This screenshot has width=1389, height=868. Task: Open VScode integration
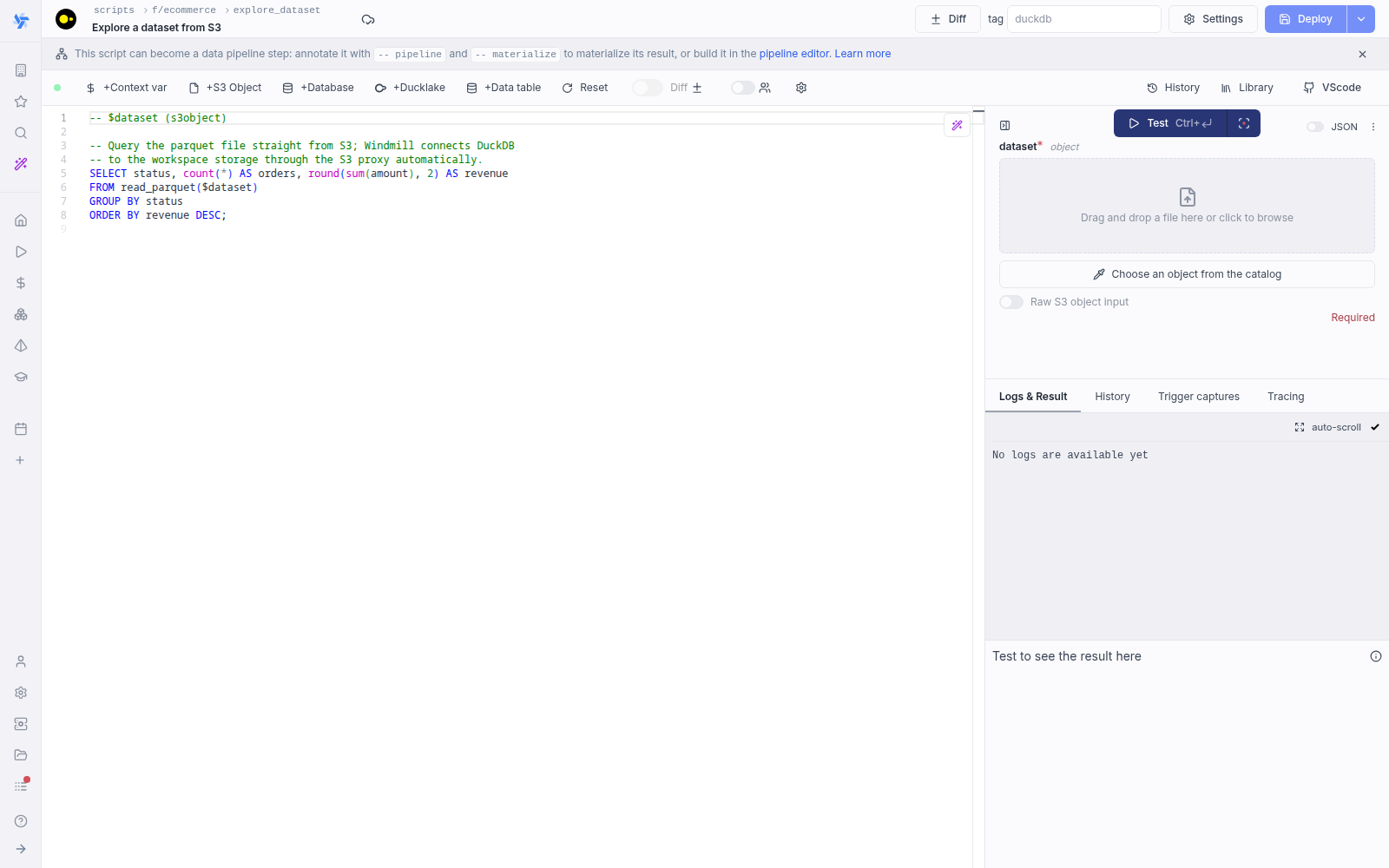click(x=1332, y=88)
